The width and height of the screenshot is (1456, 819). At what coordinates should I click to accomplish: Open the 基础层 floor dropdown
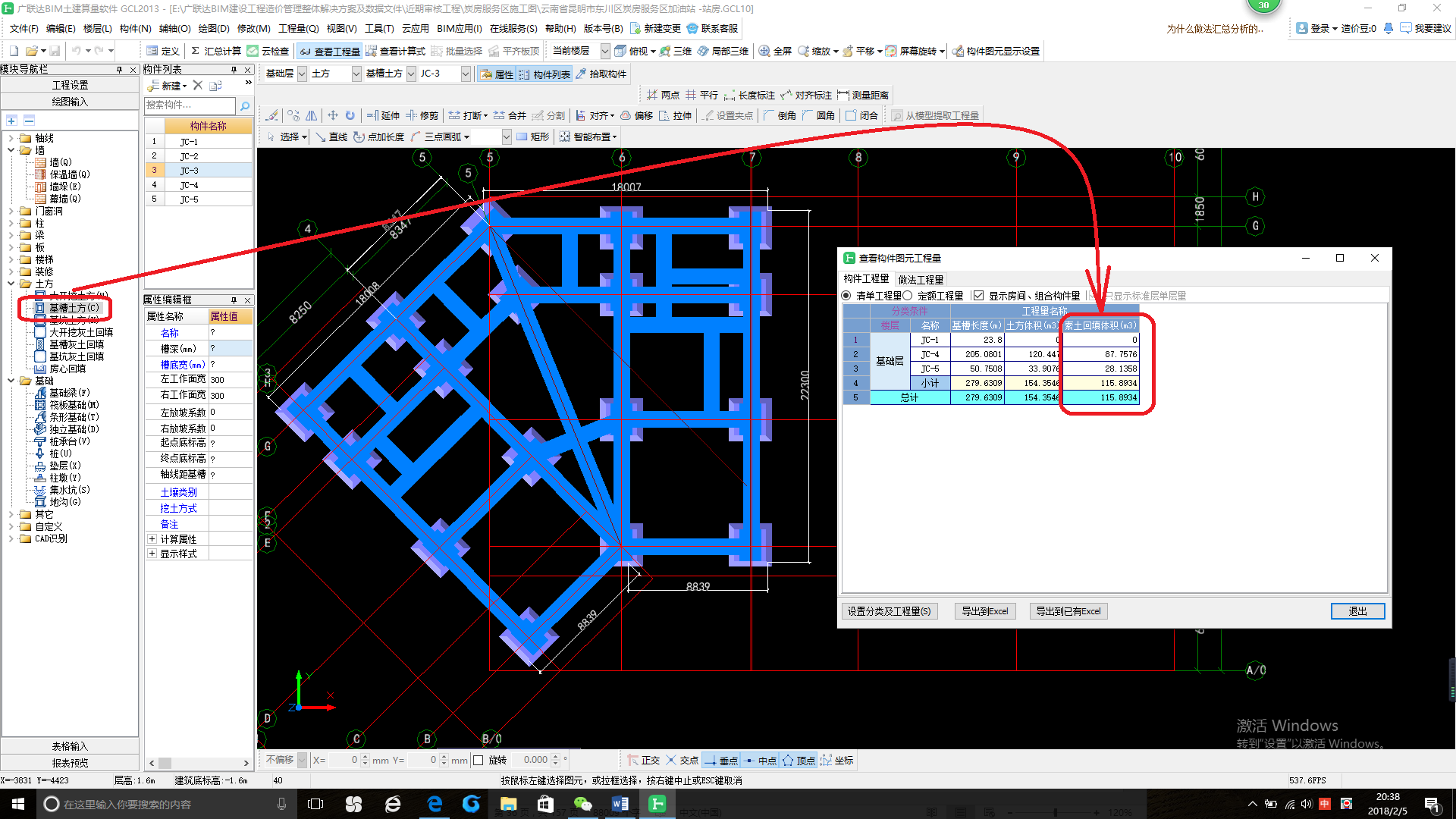(x=302, y=74)
